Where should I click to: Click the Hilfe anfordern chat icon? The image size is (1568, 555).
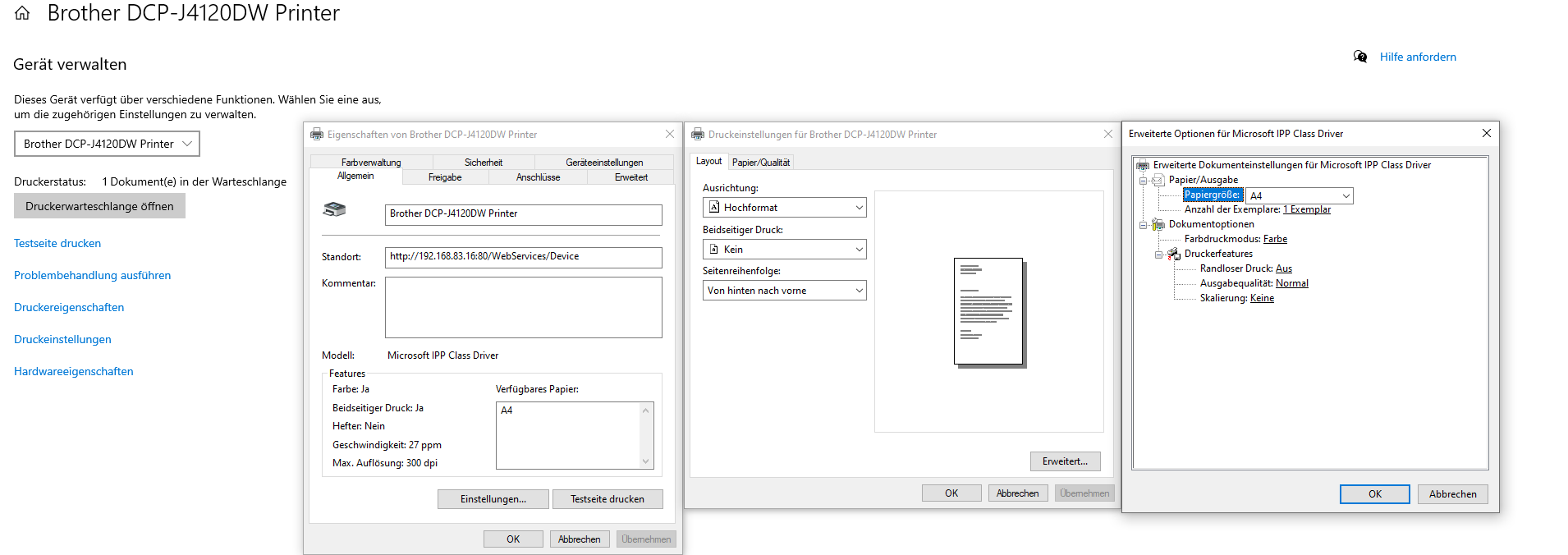tap(1360, 57)
